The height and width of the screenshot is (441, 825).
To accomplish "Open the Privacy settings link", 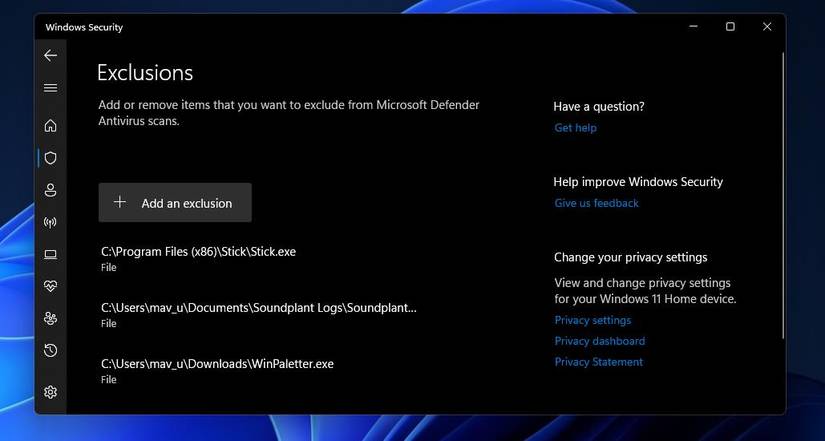I will pyautogui.click(x=592, y=320).
